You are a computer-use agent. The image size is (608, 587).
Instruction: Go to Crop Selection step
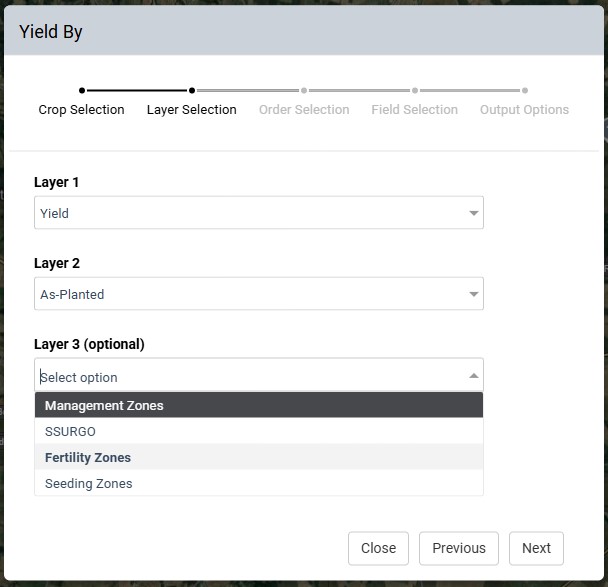(x=81, y=110)
